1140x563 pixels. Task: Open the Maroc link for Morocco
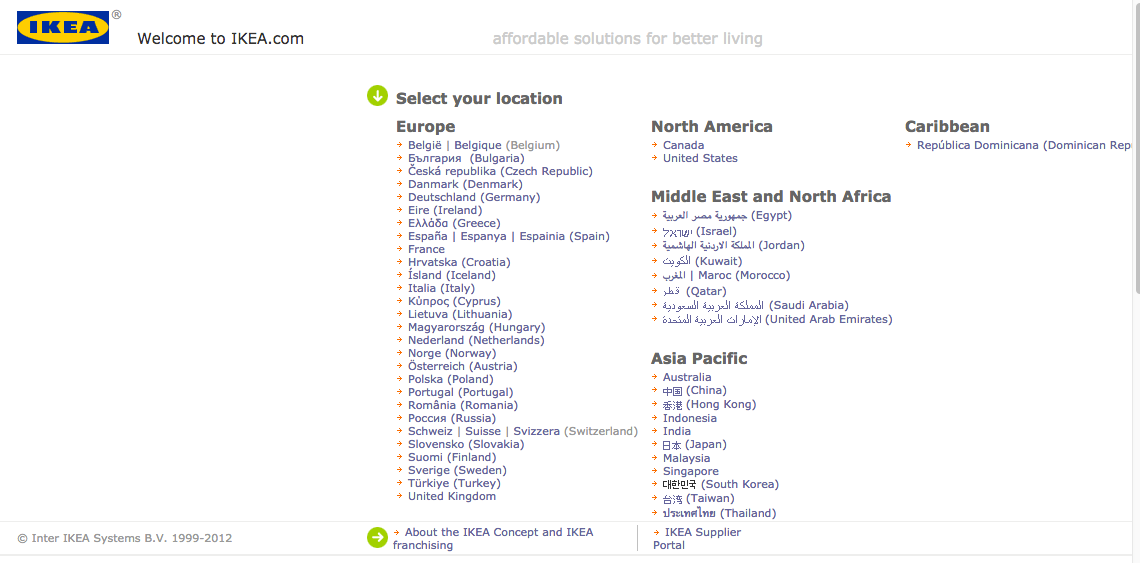pos(715,276)
